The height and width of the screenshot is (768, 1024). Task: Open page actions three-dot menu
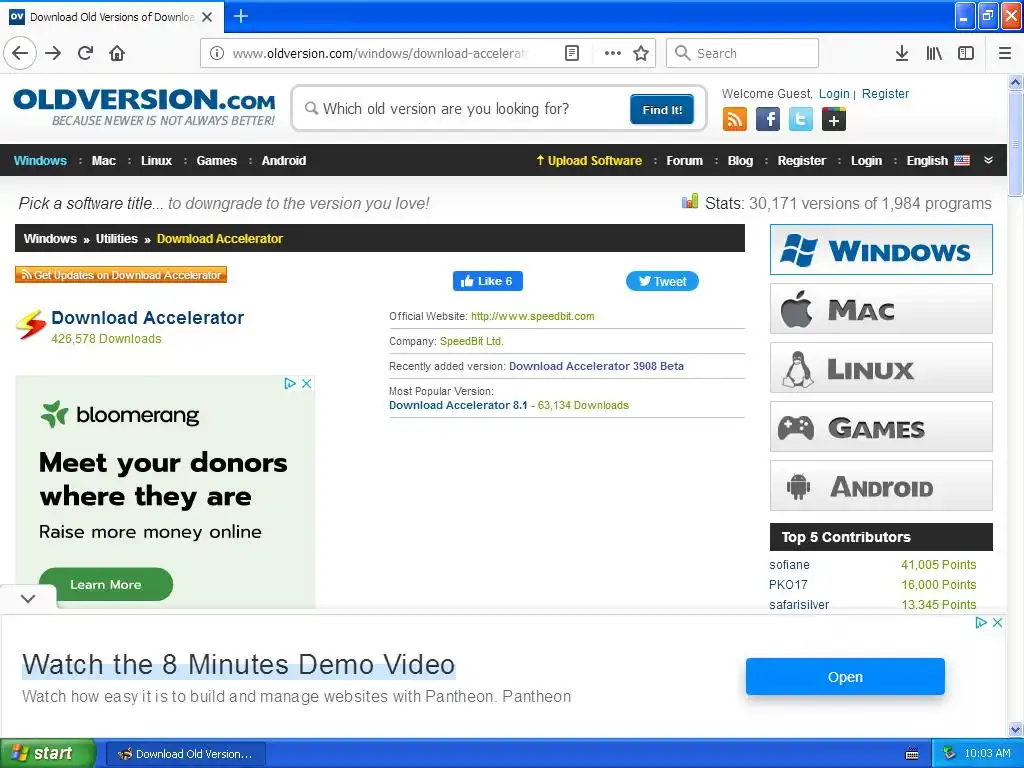[x=612, y=53]
